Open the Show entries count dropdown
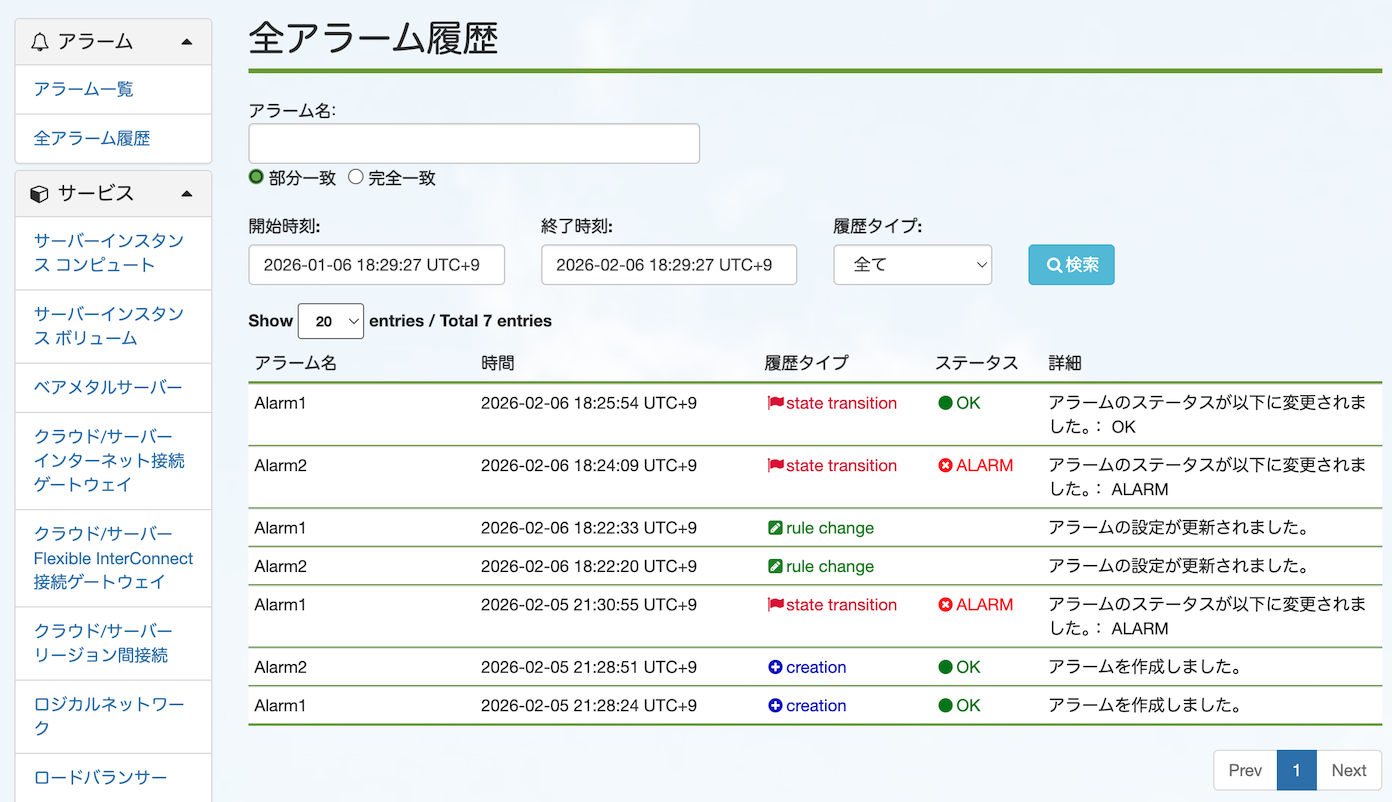This screenshot has height=802, width=1392. click(330, 321)
